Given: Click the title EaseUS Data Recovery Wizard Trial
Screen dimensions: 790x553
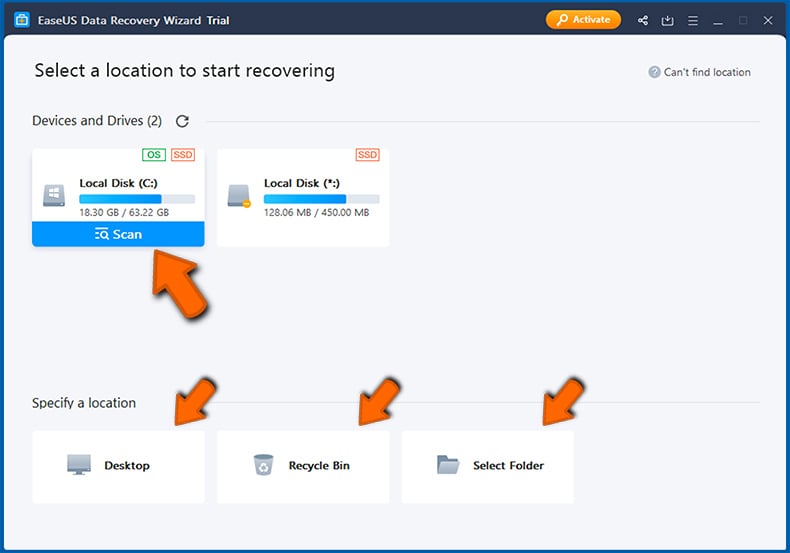Looking at the screenshot, I should 134,21.
